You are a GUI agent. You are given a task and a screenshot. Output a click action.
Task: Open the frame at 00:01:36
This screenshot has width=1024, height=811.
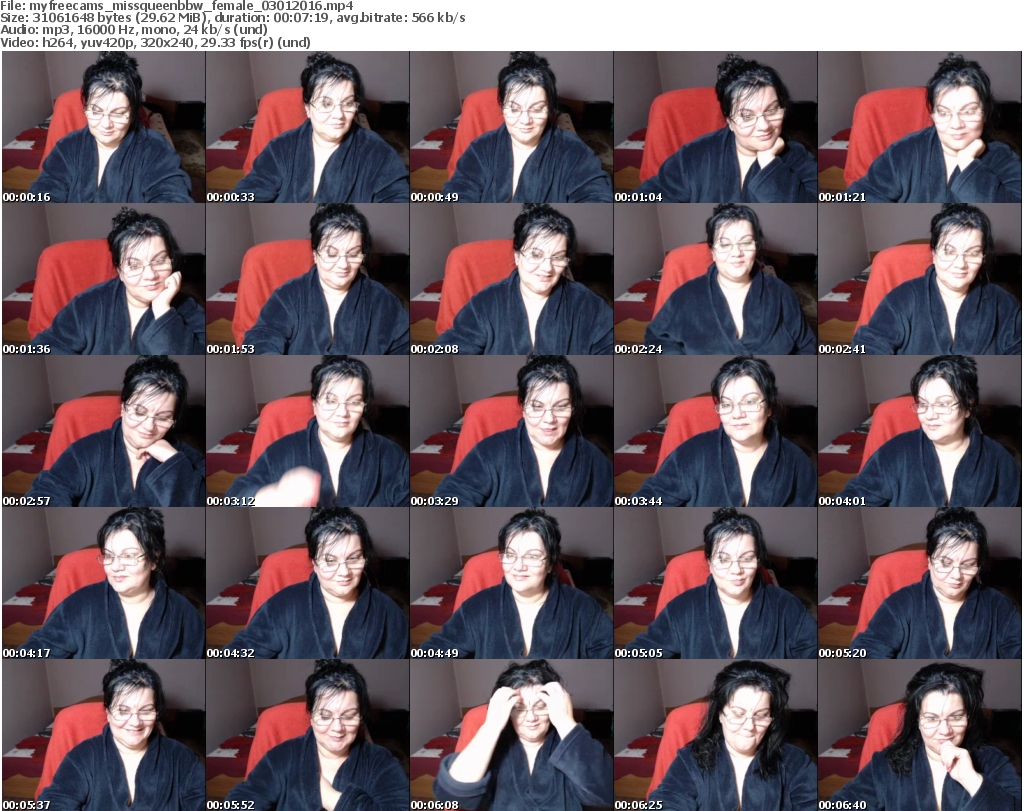(104, 279)
